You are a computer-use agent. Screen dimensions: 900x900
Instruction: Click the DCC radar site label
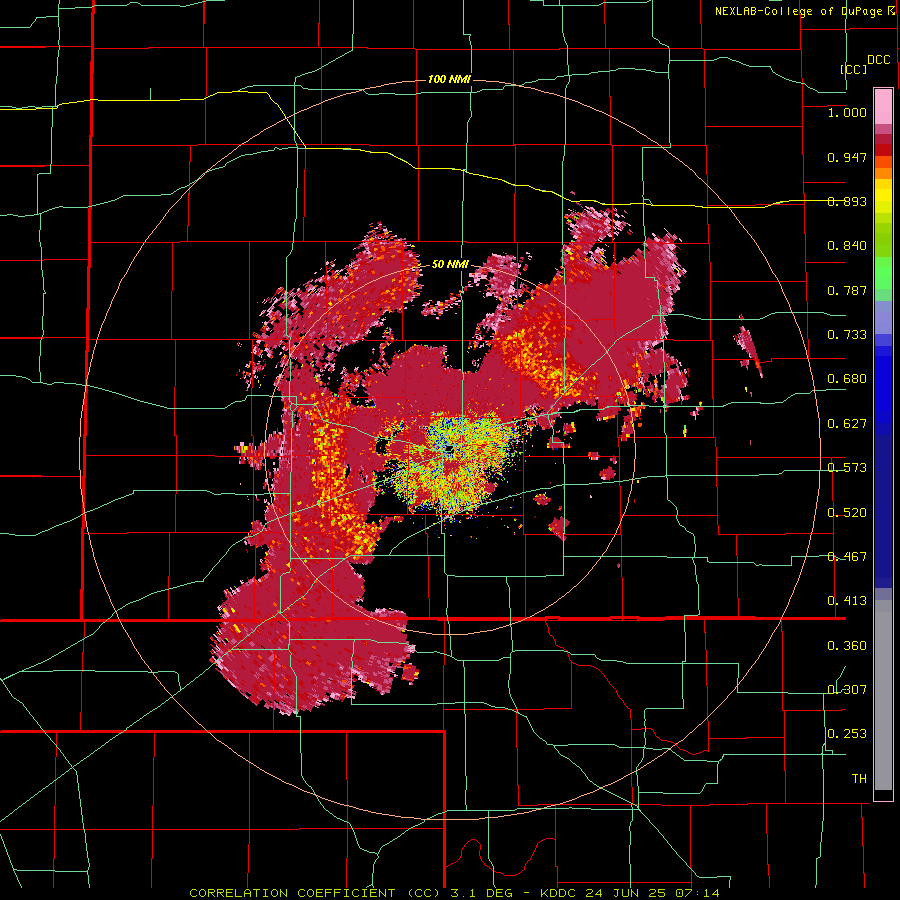[x=878, y=60]
